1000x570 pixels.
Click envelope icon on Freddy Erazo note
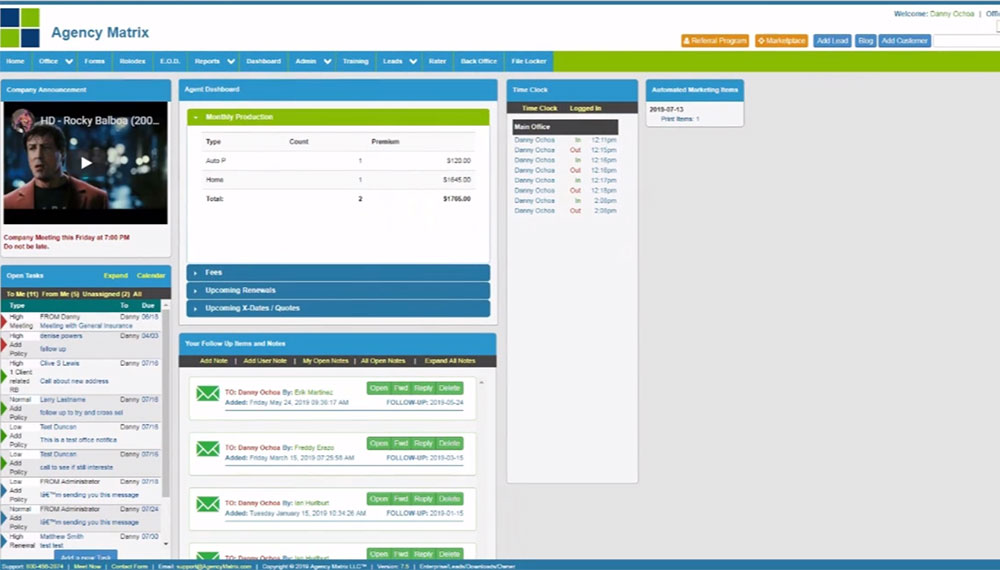208,448
